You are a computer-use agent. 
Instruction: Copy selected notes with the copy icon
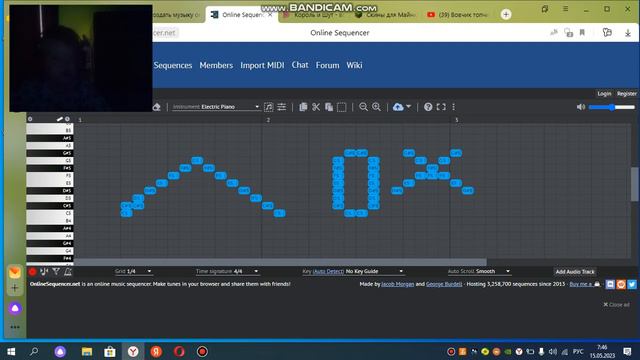[x=303, y=107]
